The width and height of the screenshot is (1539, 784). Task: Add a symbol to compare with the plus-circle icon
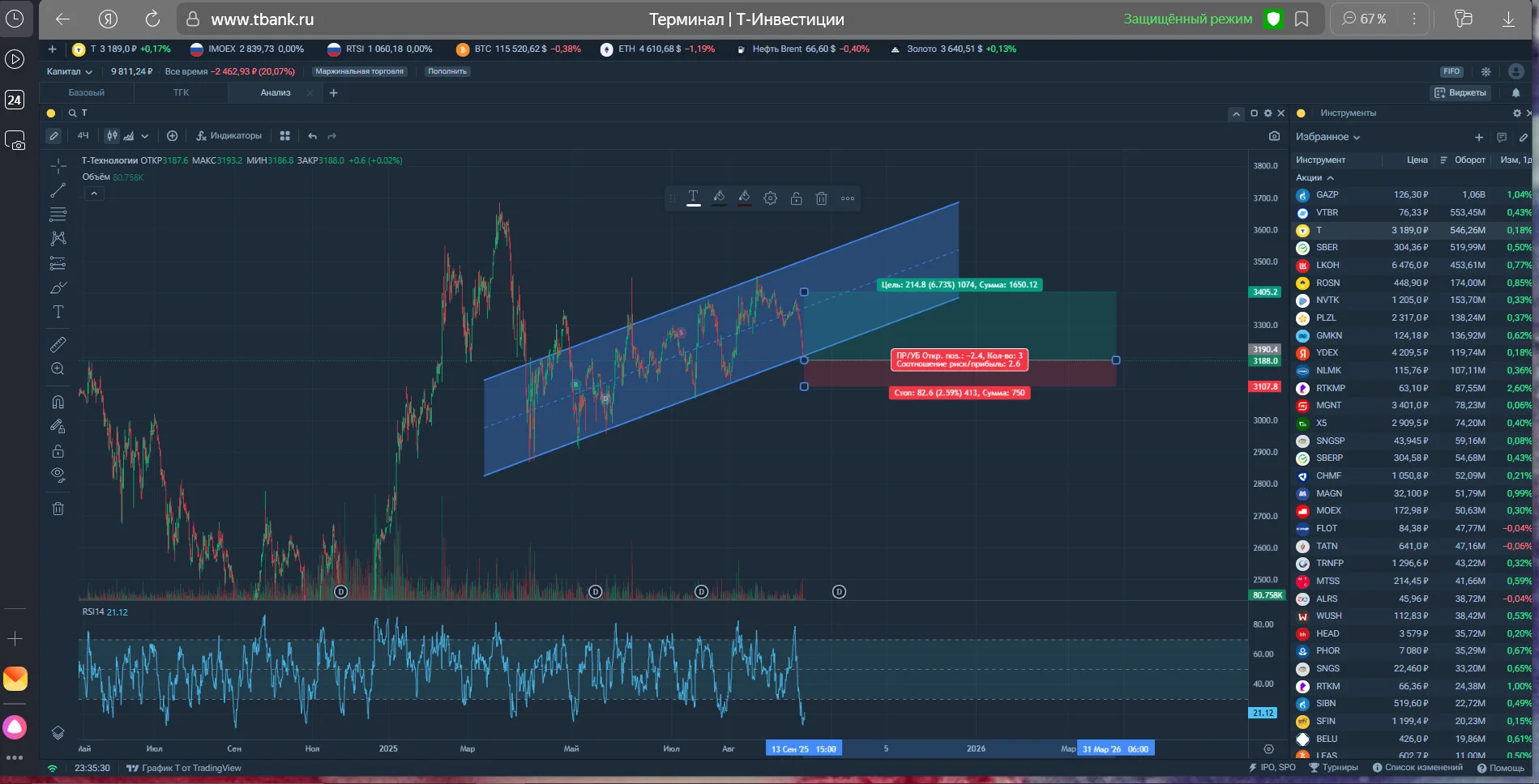coord(172,136)
